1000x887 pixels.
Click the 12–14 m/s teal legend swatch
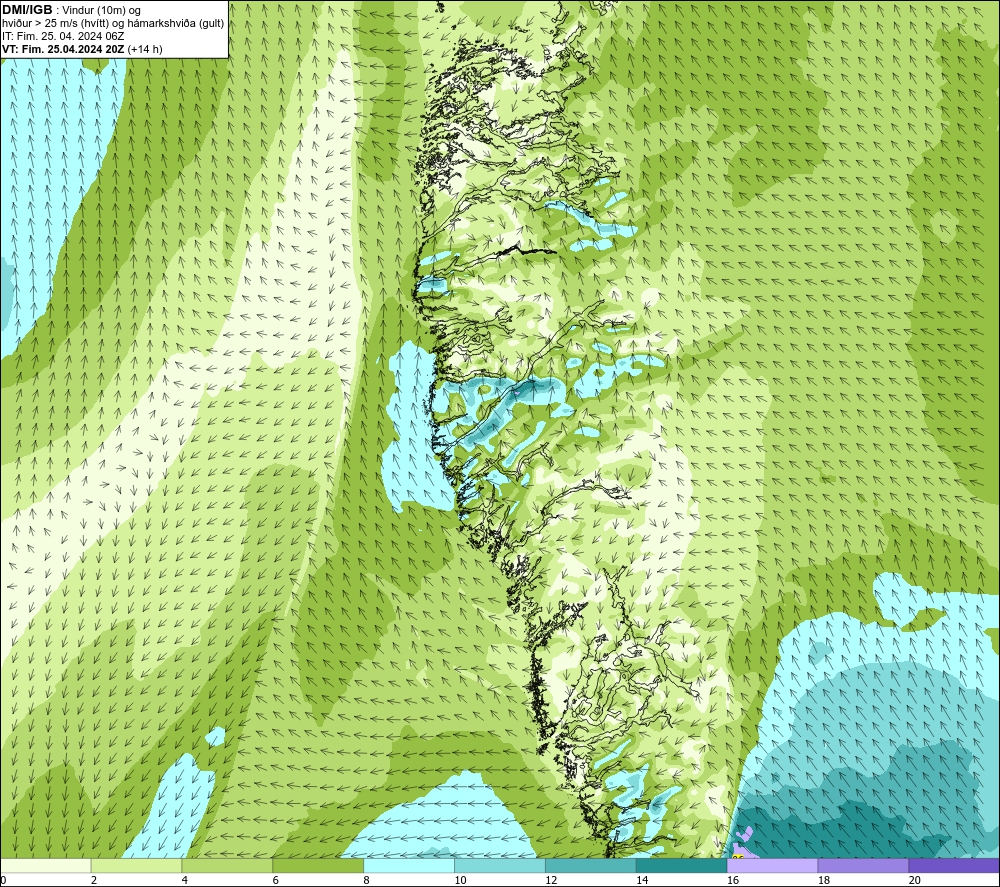tap(591, 865)
